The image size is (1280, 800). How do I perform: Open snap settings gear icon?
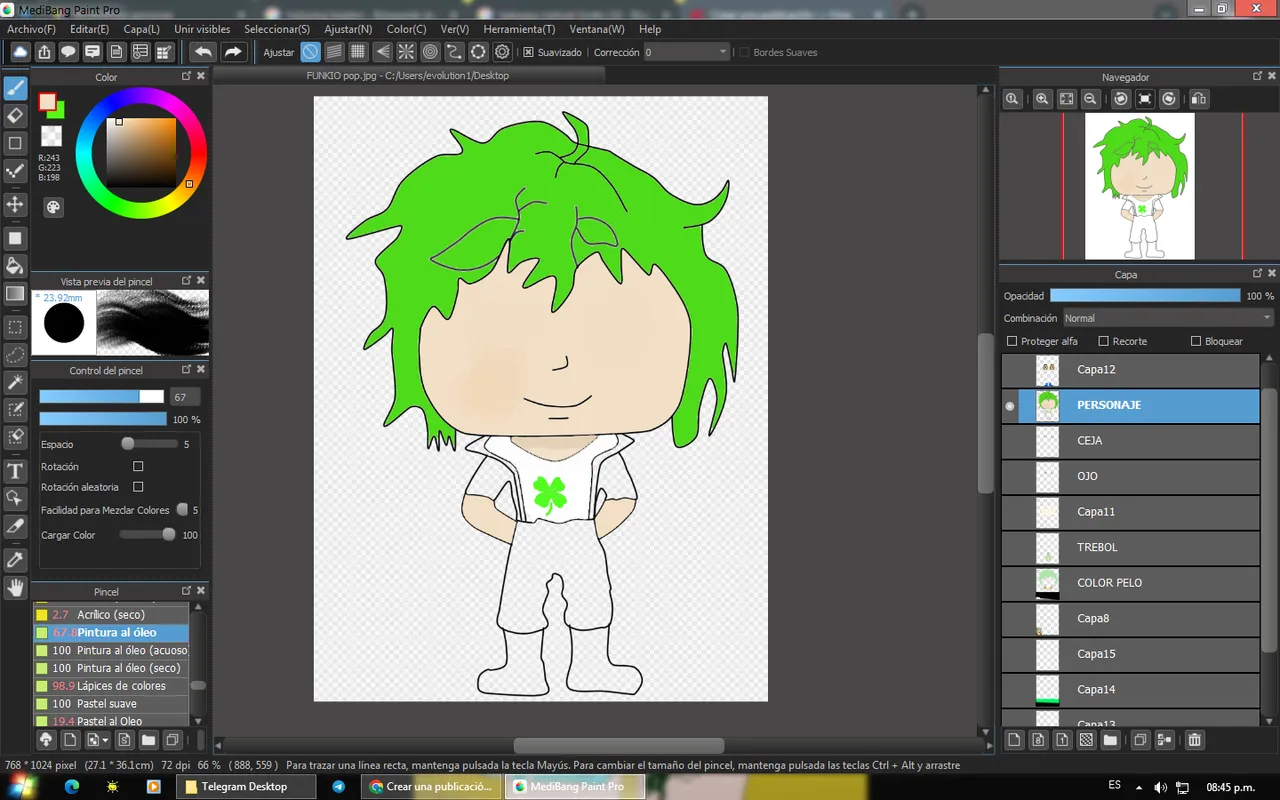coord(502,52)
